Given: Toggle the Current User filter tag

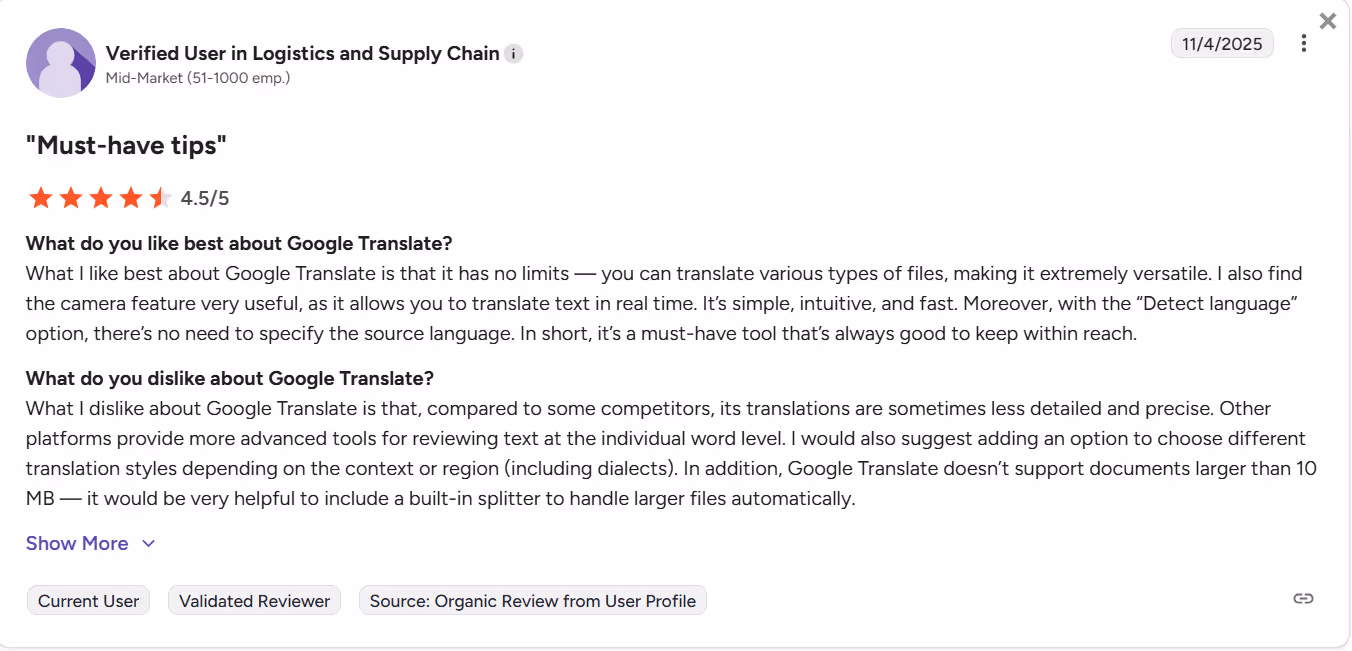Looking at the screenshot, I should point(88,600).
